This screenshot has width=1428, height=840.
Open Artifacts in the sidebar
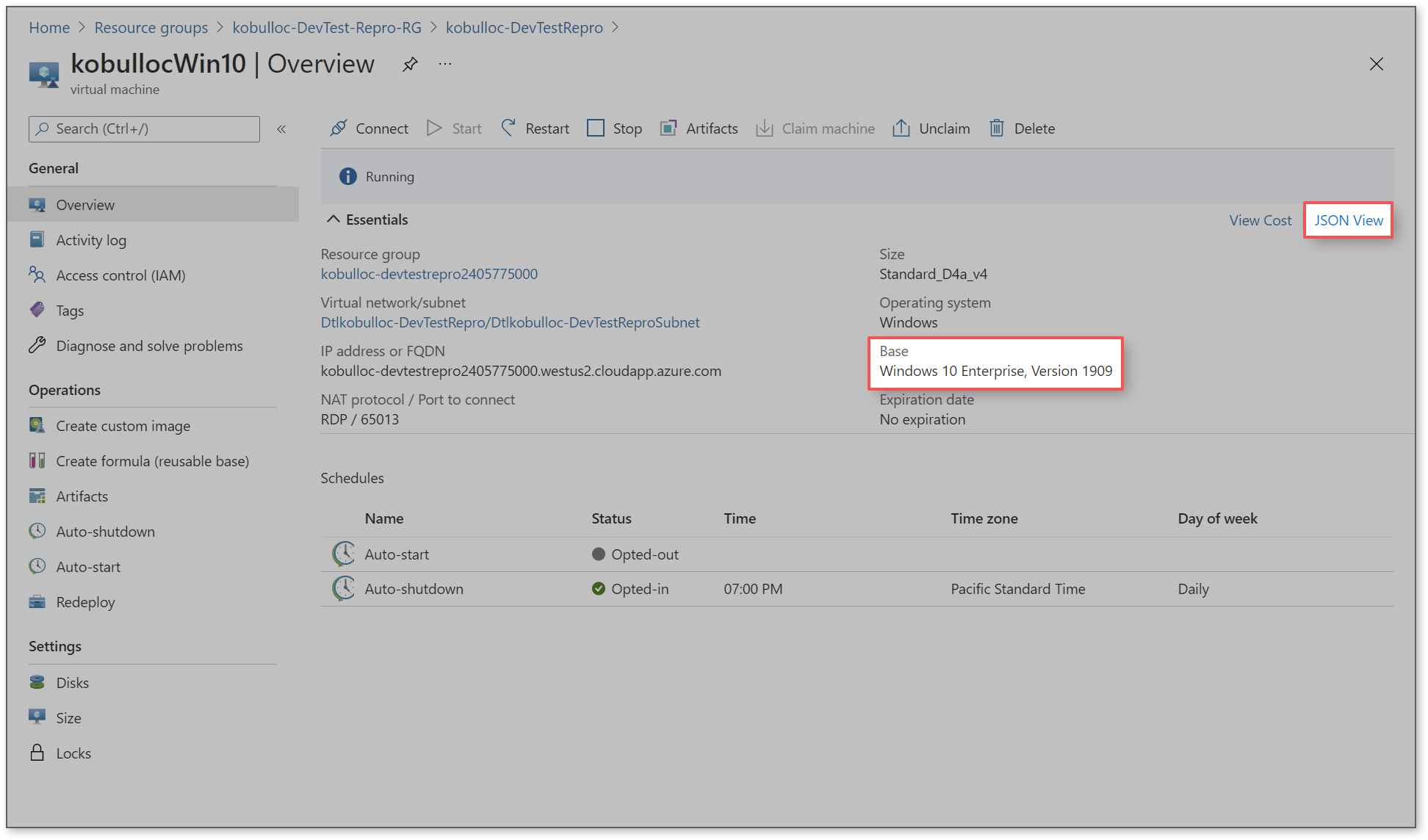(x=82, y=496)
